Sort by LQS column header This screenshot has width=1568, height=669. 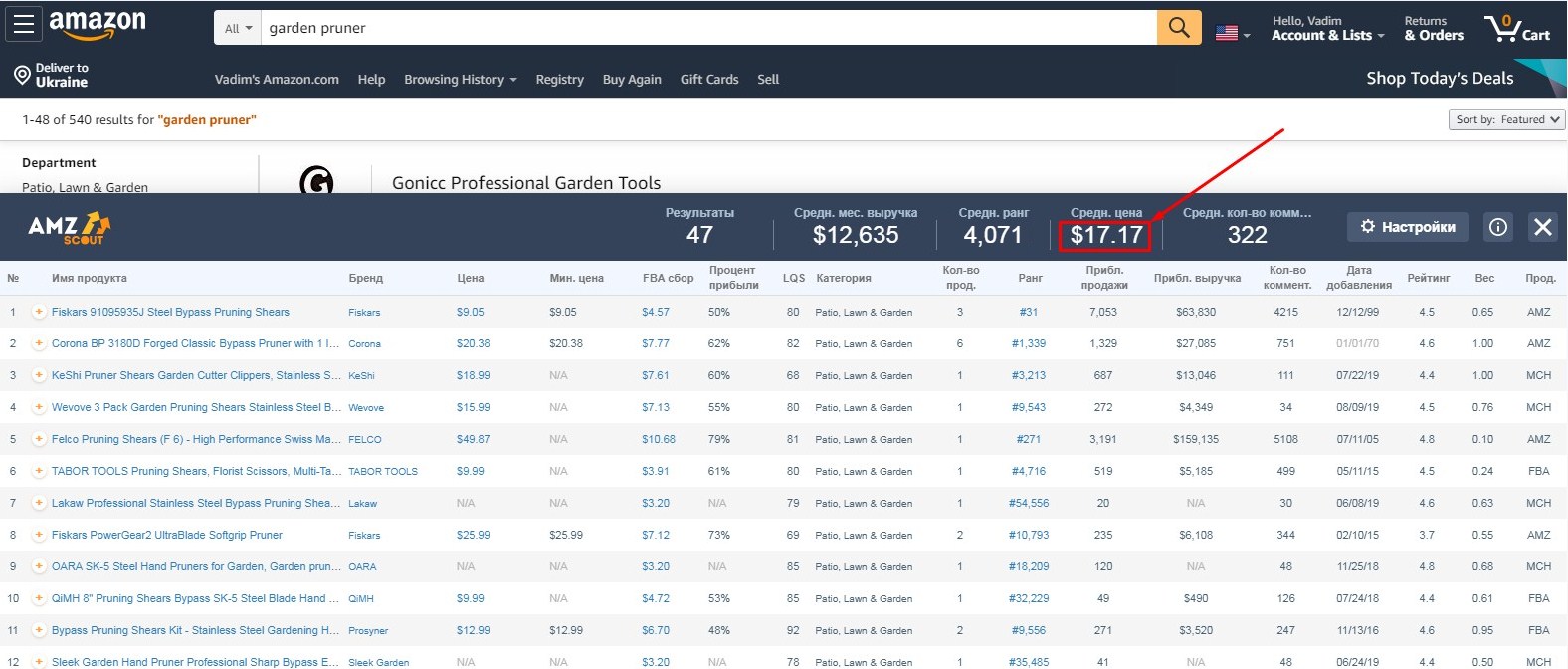point(794,278)
